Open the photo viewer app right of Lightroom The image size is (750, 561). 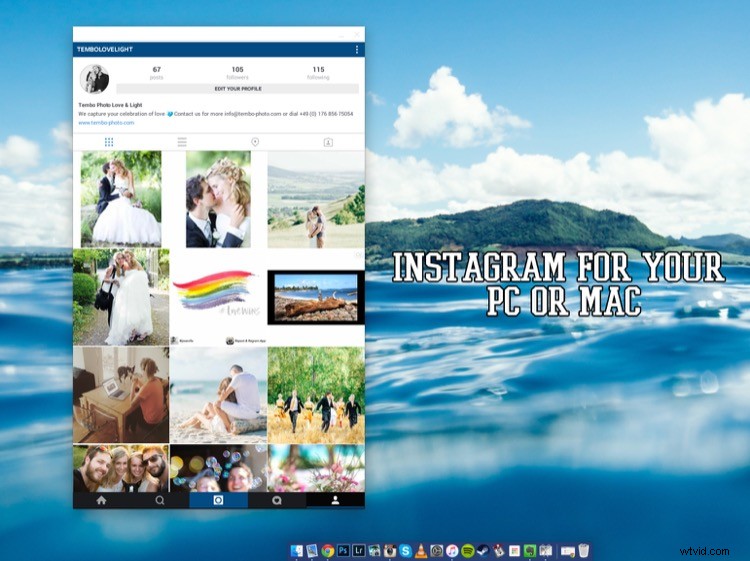374,551
